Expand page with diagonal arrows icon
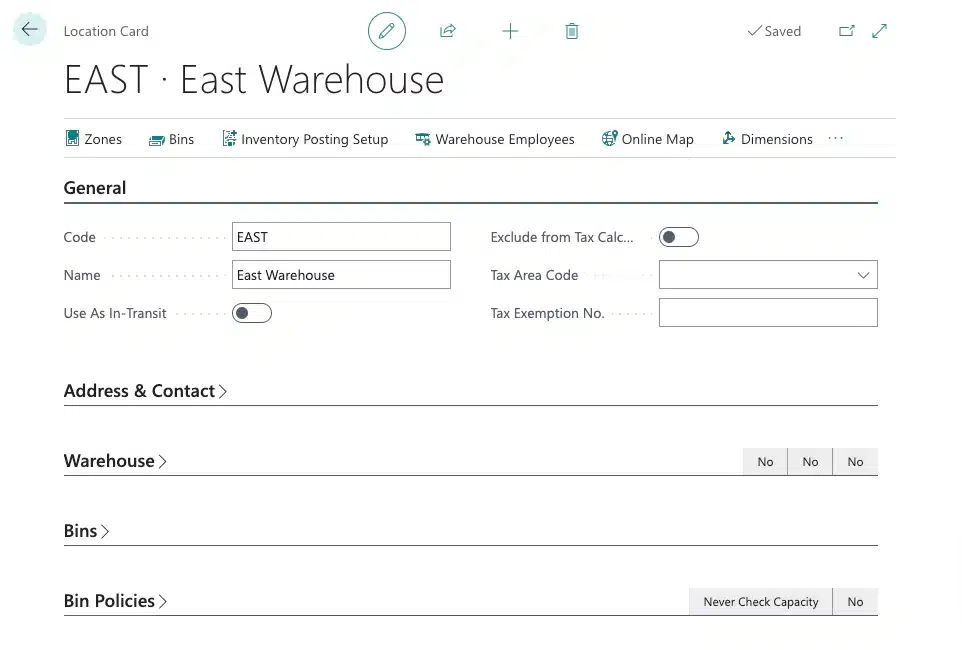This screenshot has height=650, width=962. (879, 31)
